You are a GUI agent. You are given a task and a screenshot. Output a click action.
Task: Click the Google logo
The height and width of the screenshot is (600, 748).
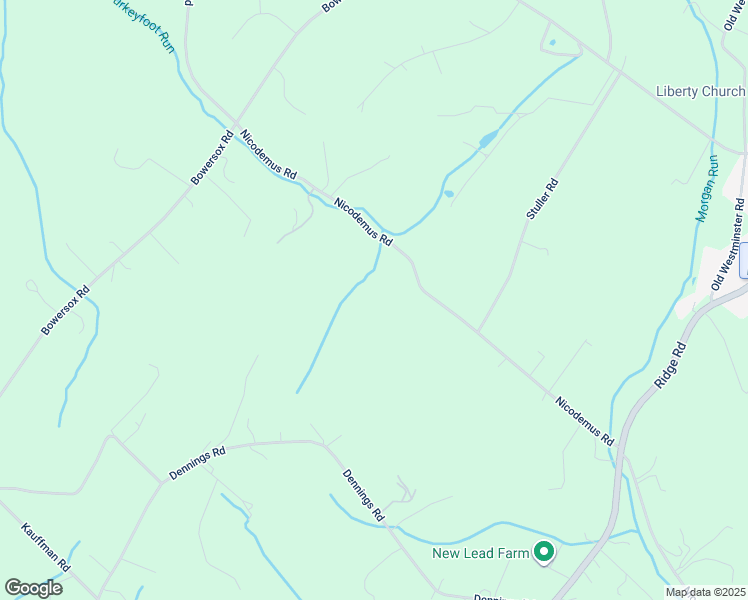point(33,588)
